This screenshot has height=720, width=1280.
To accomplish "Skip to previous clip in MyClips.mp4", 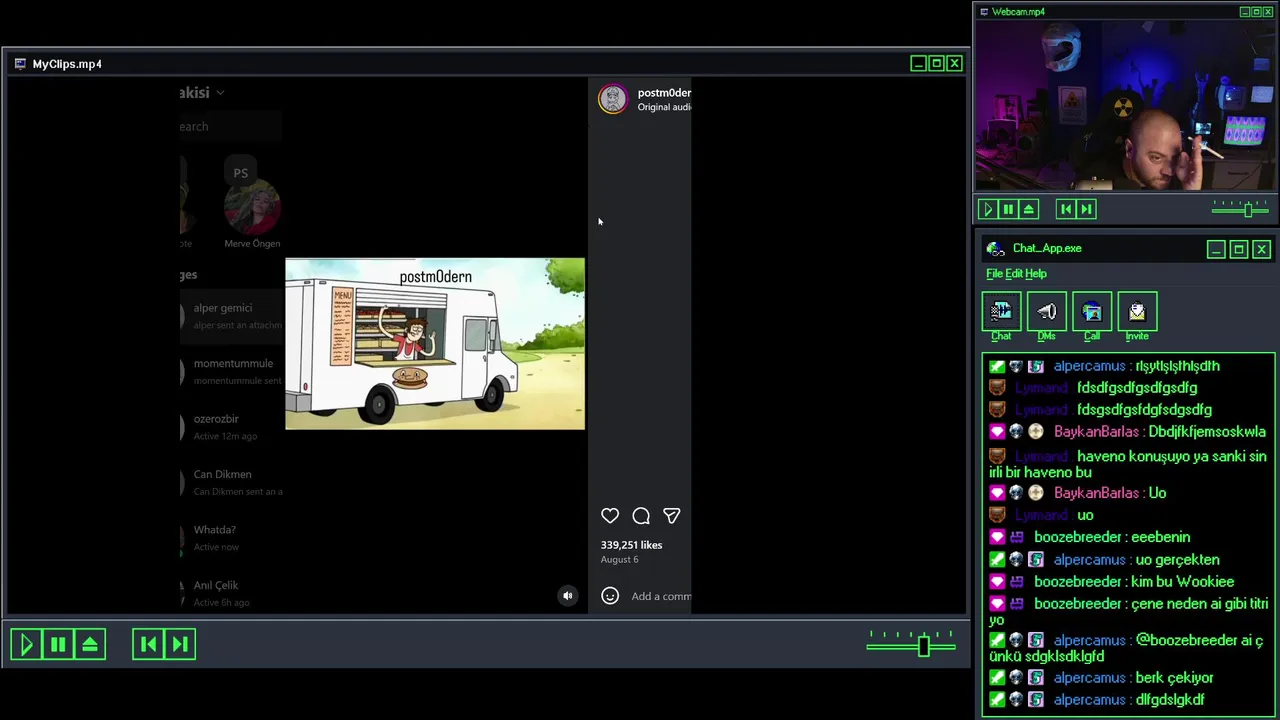I will (x=148, y=645).
